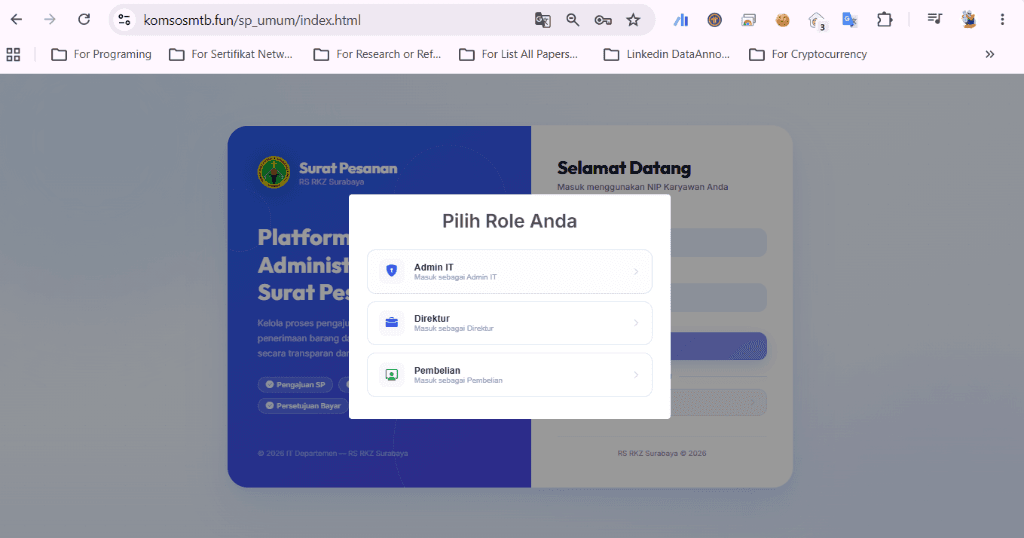Open the Google Translate extension icon
1024x538 pixels.
point(850,20)
